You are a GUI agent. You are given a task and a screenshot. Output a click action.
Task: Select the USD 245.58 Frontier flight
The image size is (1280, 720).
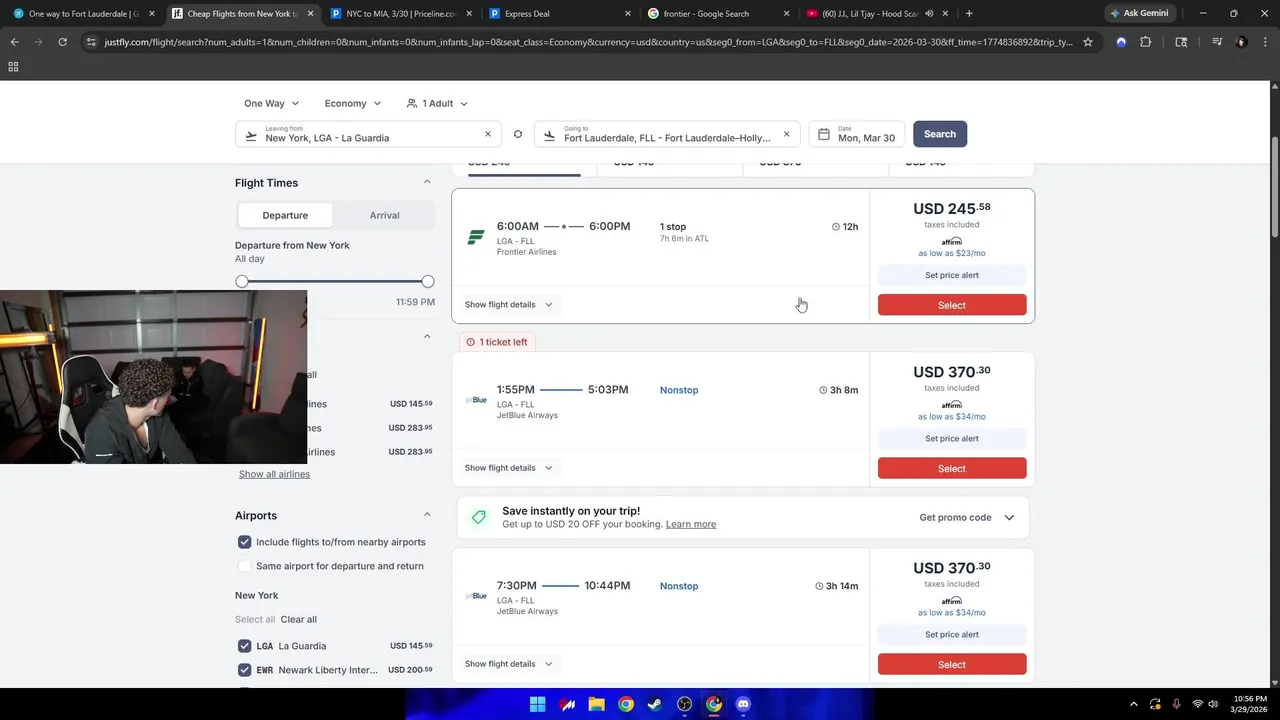coord(952,305)
